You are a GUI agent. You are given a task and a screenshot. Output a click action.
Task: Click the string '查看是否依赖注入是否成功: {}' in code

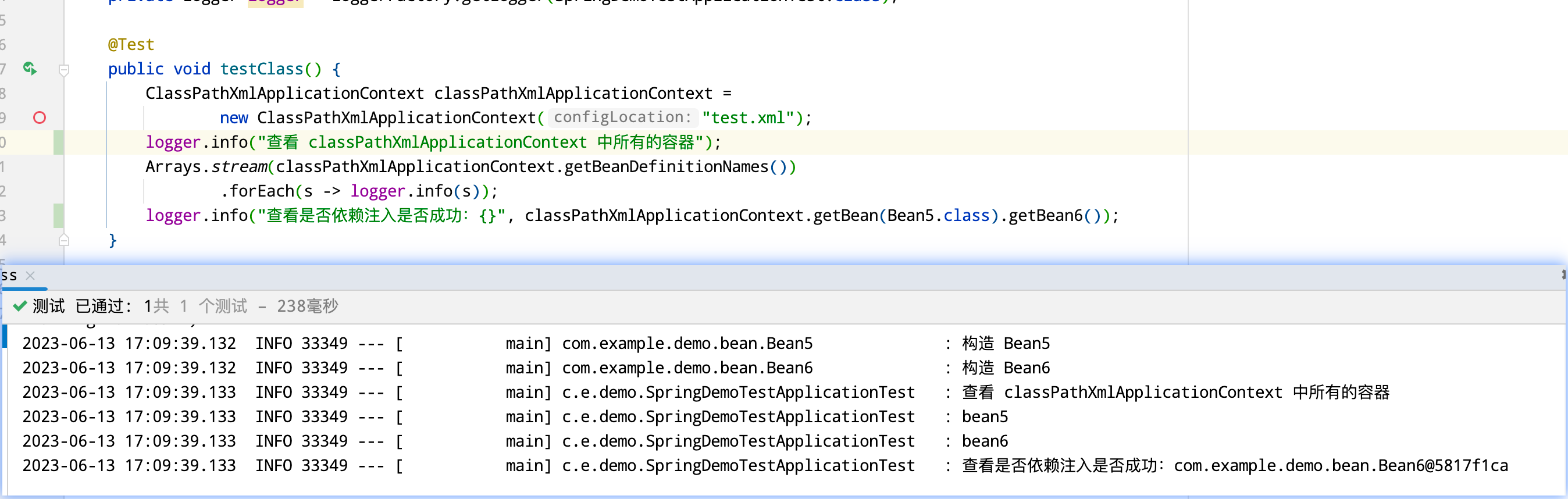click(x=380, y=215)
